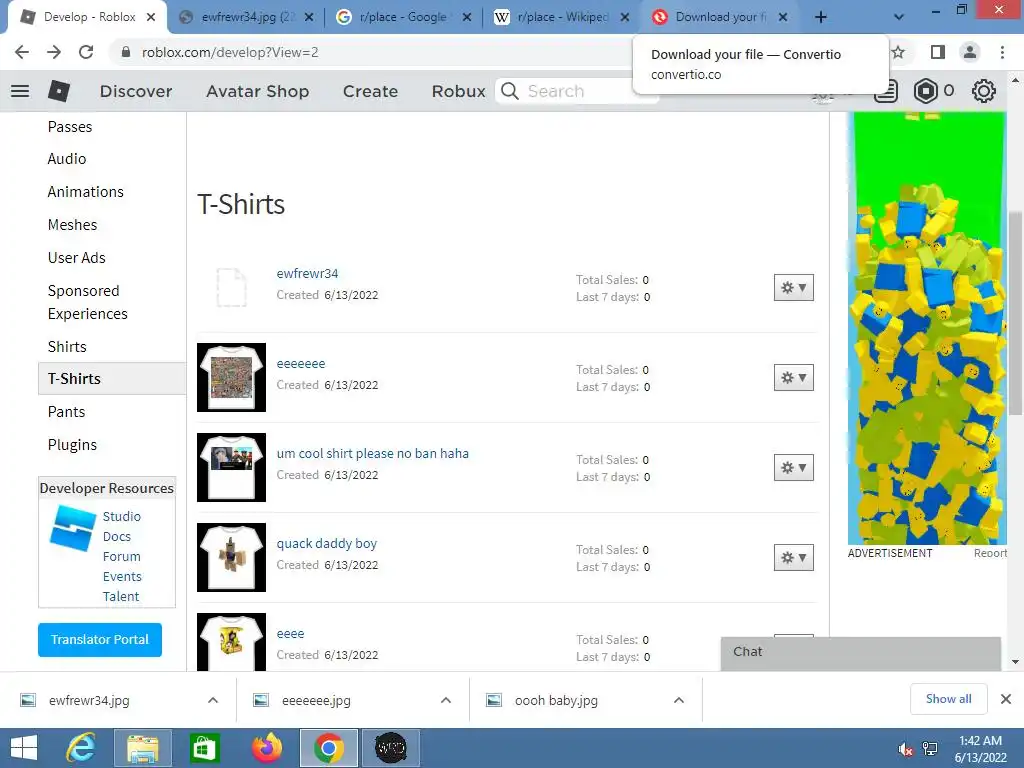Click the eeee t-shirt thumbnail

pos(231,642)
